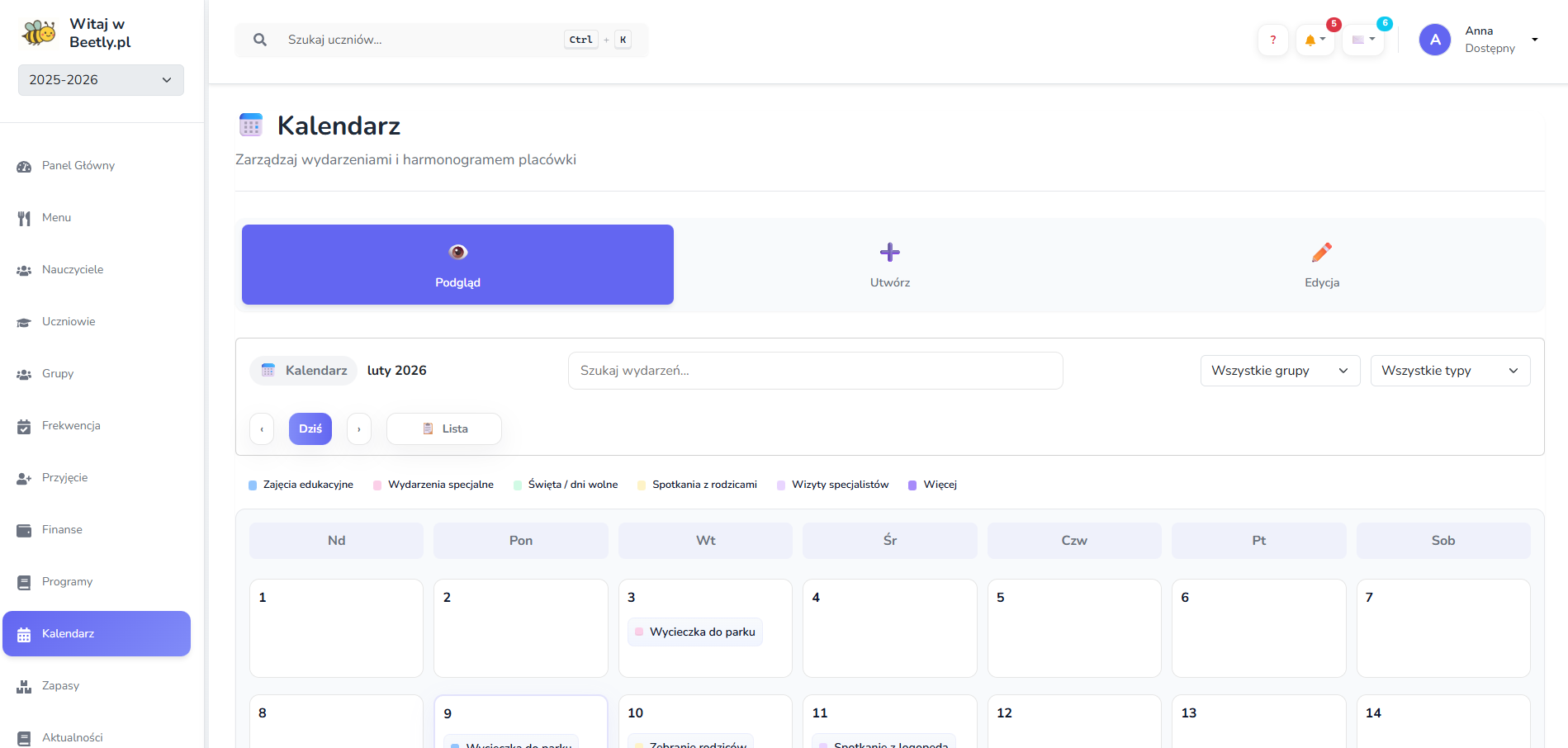Screen dimensions: 1568x748
Task: Switch to the Podgląd tab
Action: (457, 264)
